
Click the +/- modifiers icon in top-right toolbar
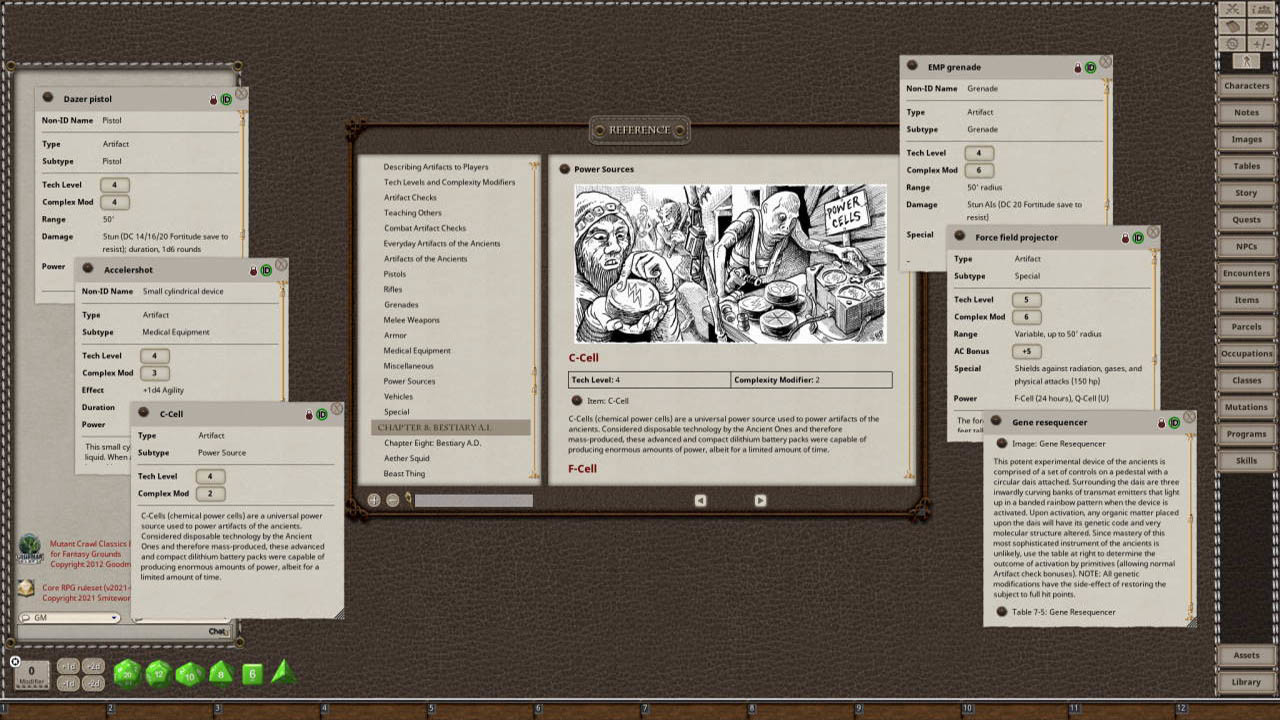click(1261, 44)
